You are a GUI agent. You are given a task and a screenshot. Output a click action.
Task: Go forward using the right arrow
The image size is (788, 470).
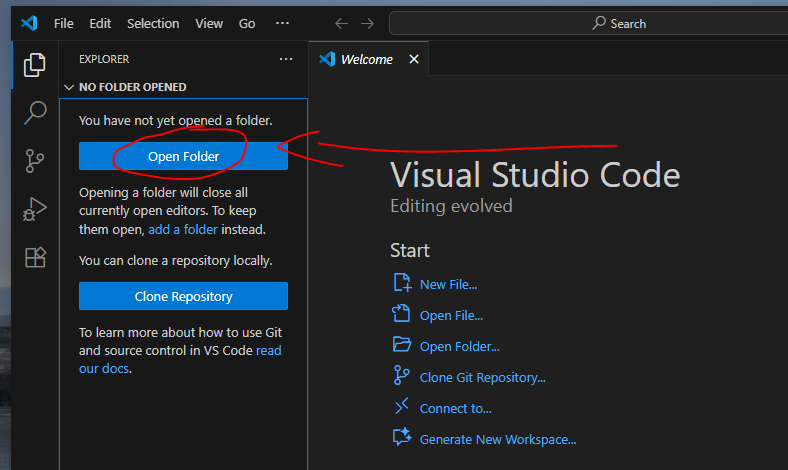coord(370,23)
